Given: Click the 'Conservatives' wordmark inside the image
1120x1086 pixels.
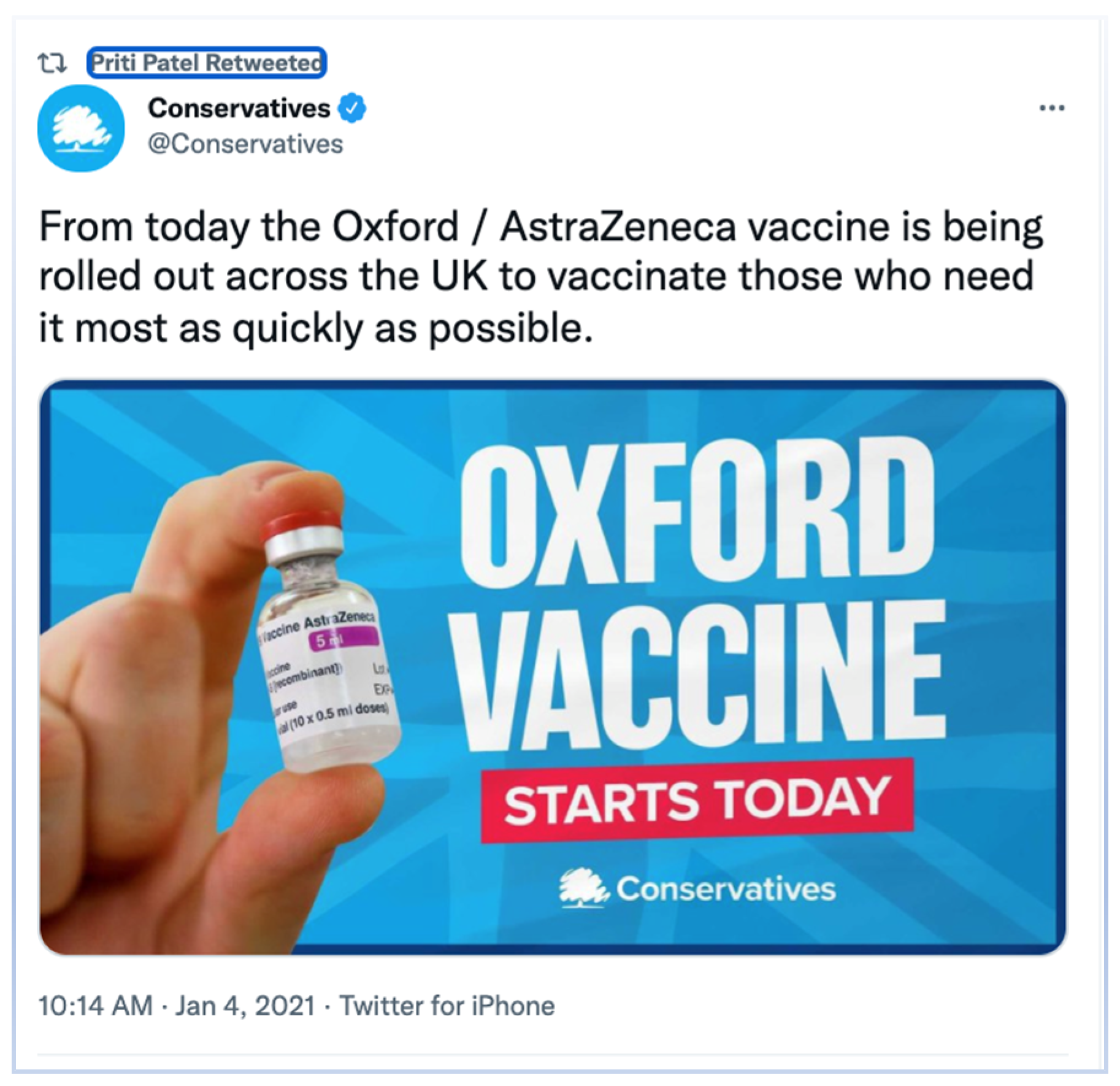Looking at the screenshot, I should [726, 889].
